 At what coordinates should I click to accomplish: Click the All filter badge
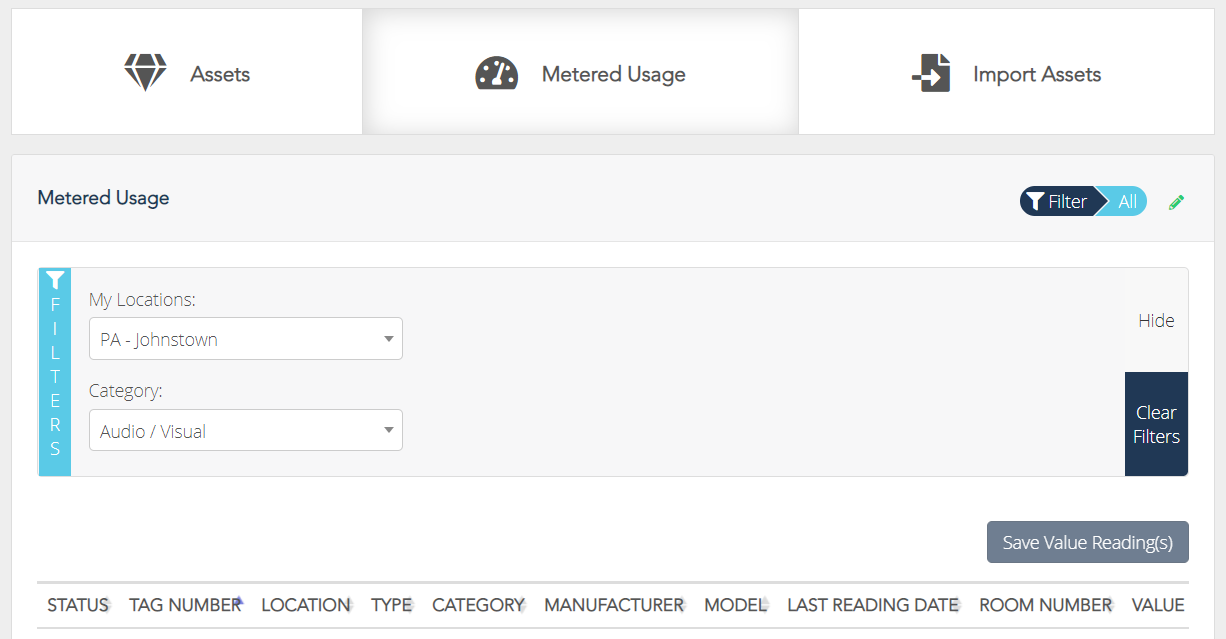(x=1128, y=201)
